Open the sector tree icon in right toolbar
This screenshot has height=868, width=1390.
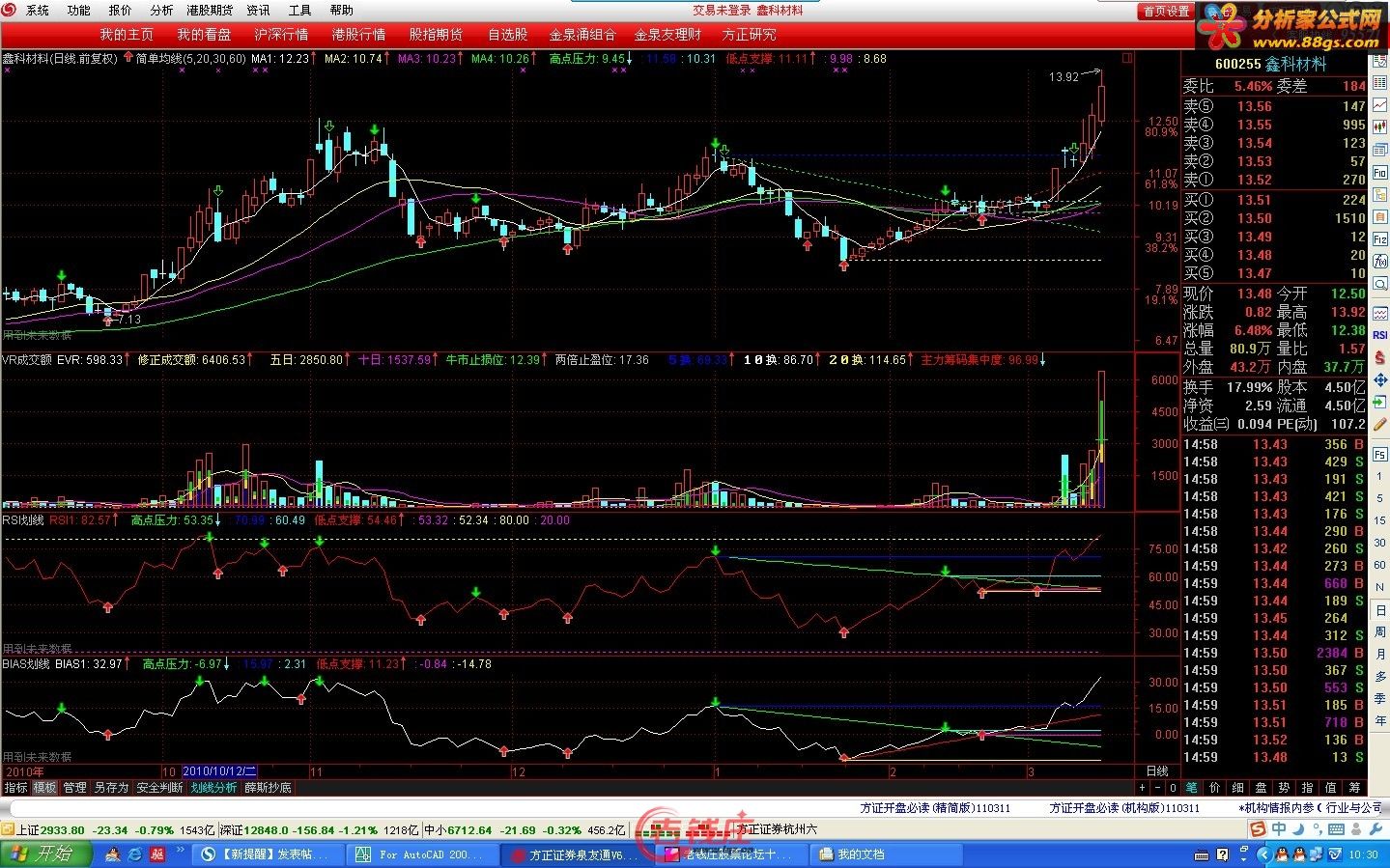coord(1379,195)
